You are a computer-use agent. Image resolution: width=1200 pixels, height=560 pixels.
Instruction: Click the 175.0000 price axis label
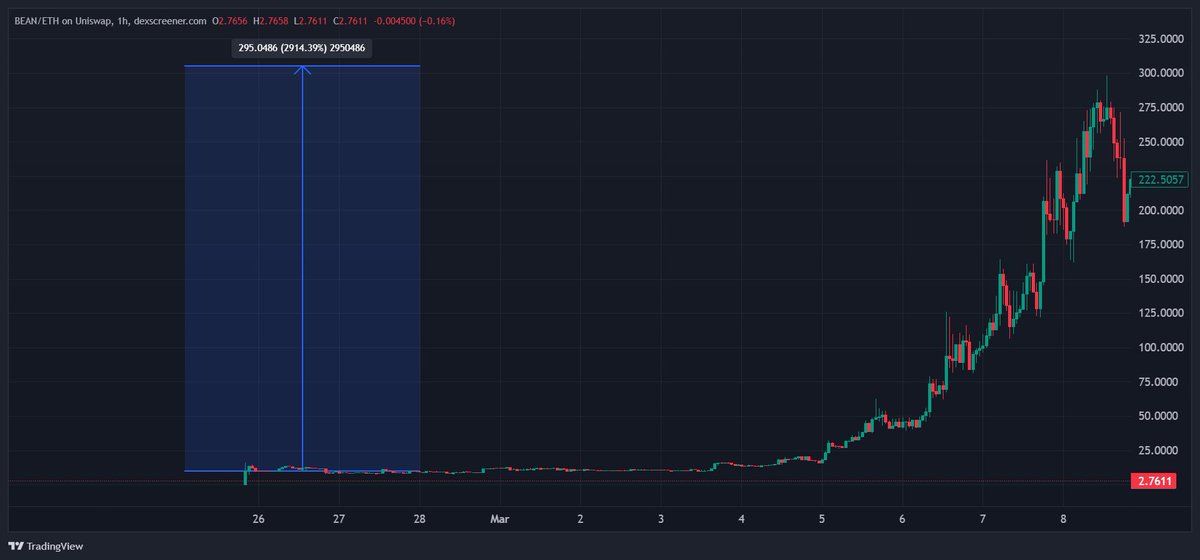[x=1161, y=244]
